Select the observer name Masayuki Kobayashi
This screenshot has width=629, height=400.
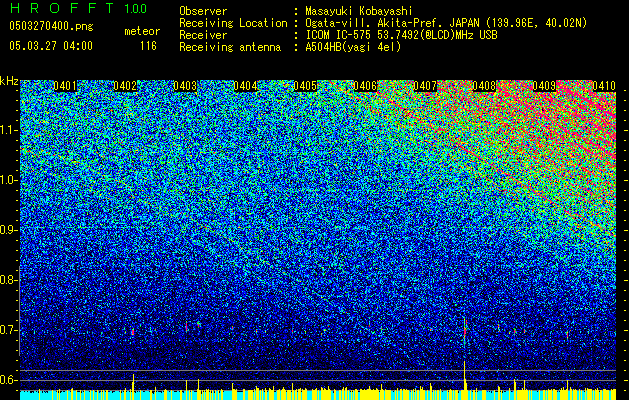coord(359,11)
